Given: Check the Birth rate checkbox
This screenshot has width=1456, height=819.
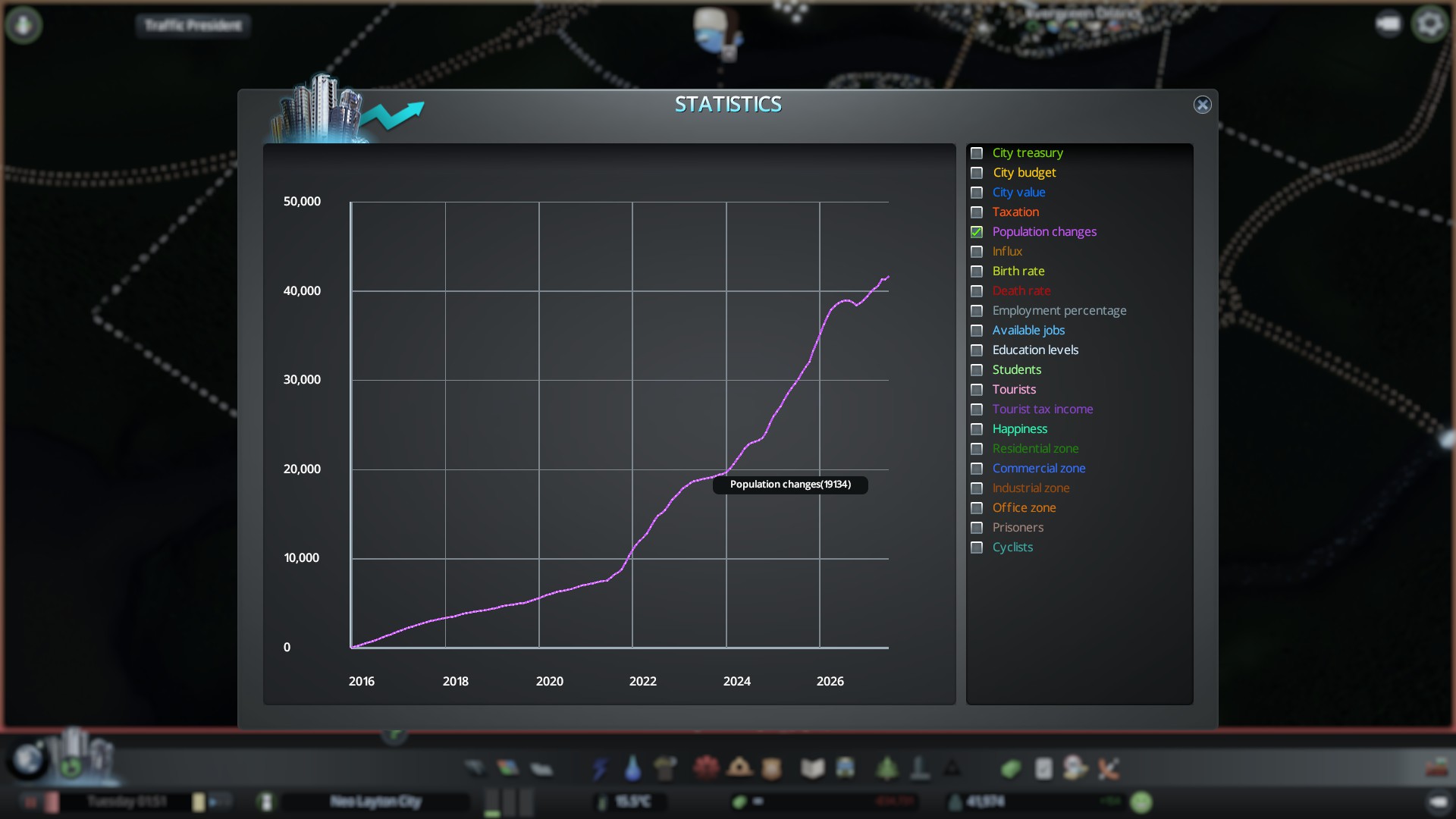Looking at the screenshot, I should pos(977,271).
